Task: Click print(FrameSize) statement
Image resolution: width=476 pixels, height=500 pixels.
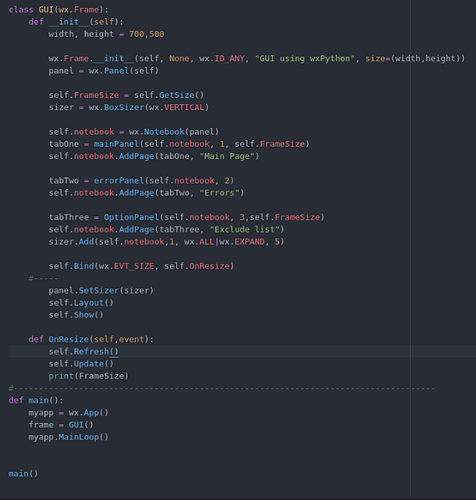Action: pos(88,376)
